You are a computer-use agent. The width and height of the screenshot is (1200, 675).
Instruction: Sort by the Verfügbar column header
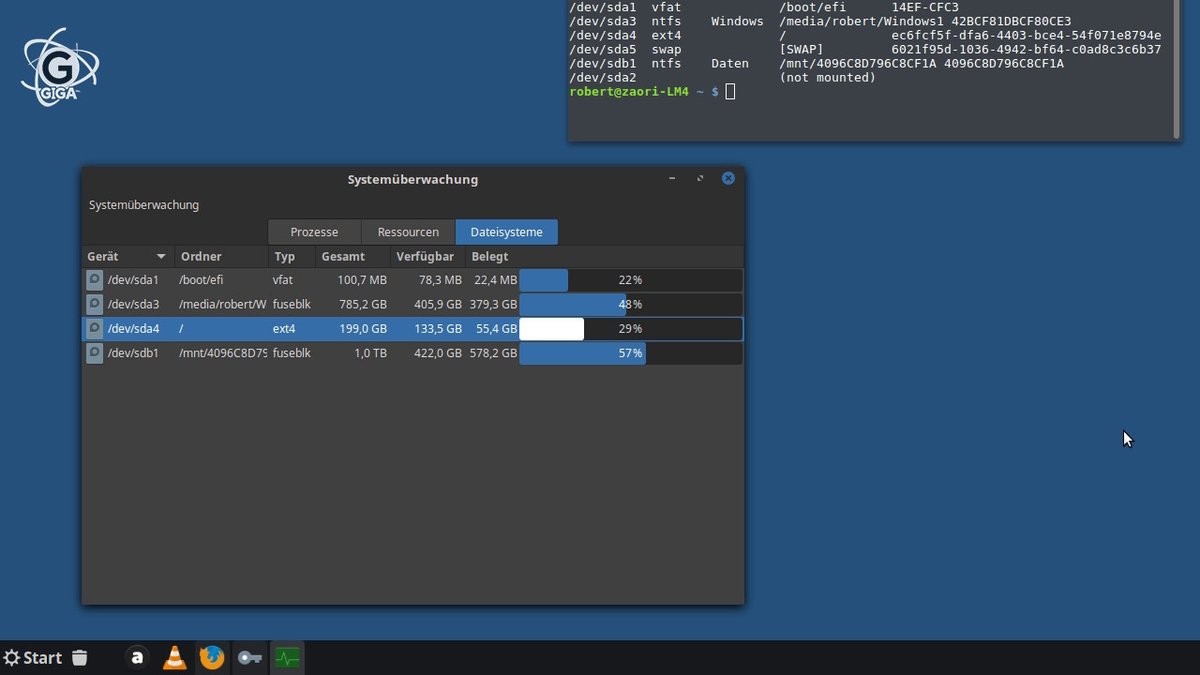coord(425,256)
